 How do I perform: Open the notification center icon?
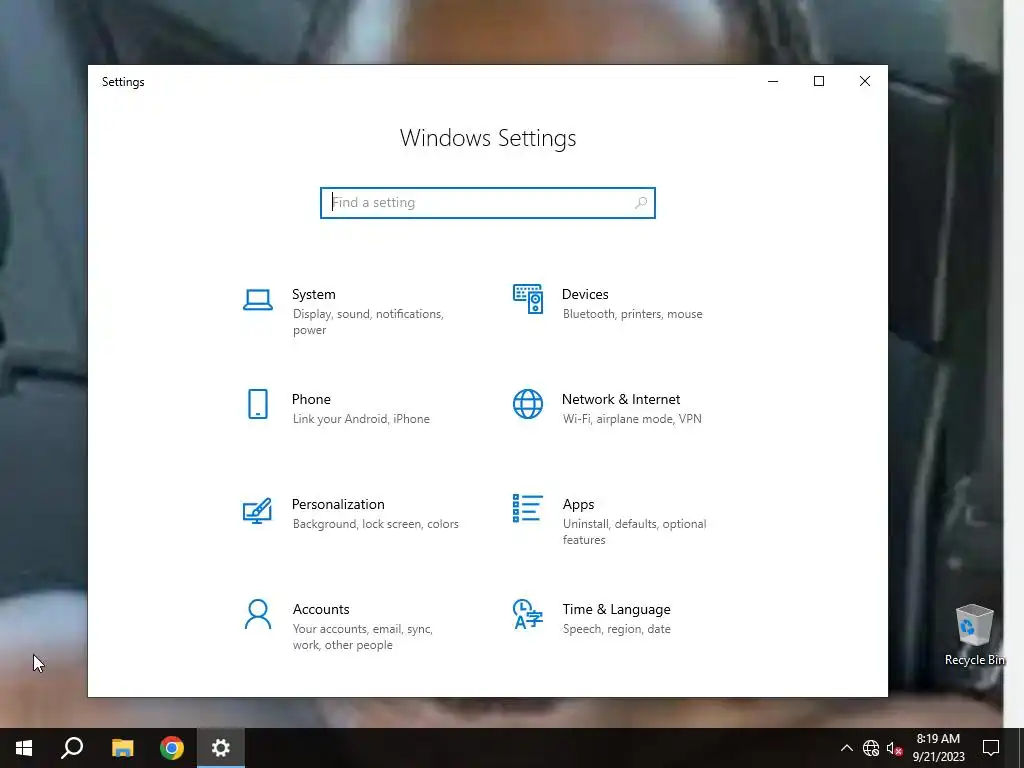coord(991,748)
